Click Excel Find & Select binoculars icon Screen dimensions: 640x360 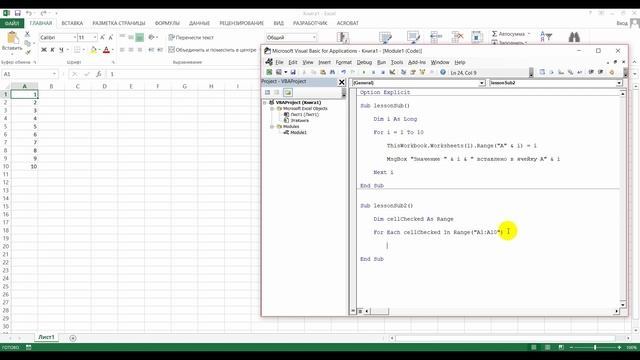[574, 37]
